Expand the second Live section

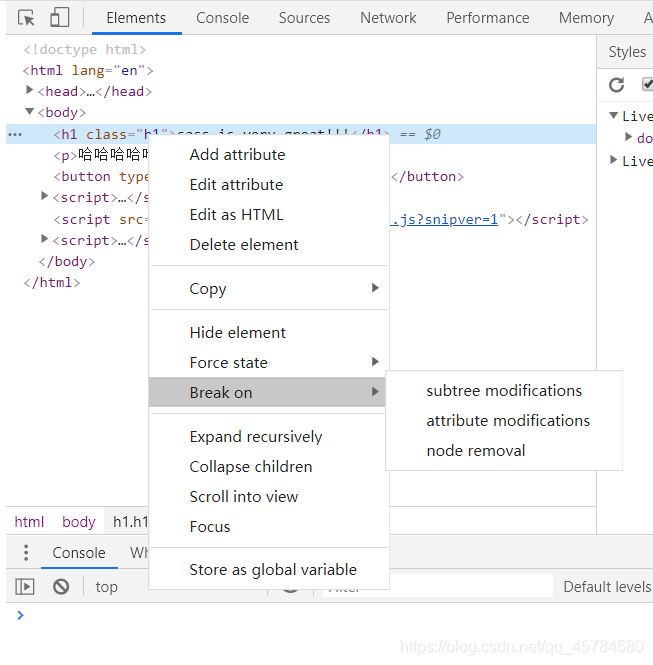click(x=613, y=159)
